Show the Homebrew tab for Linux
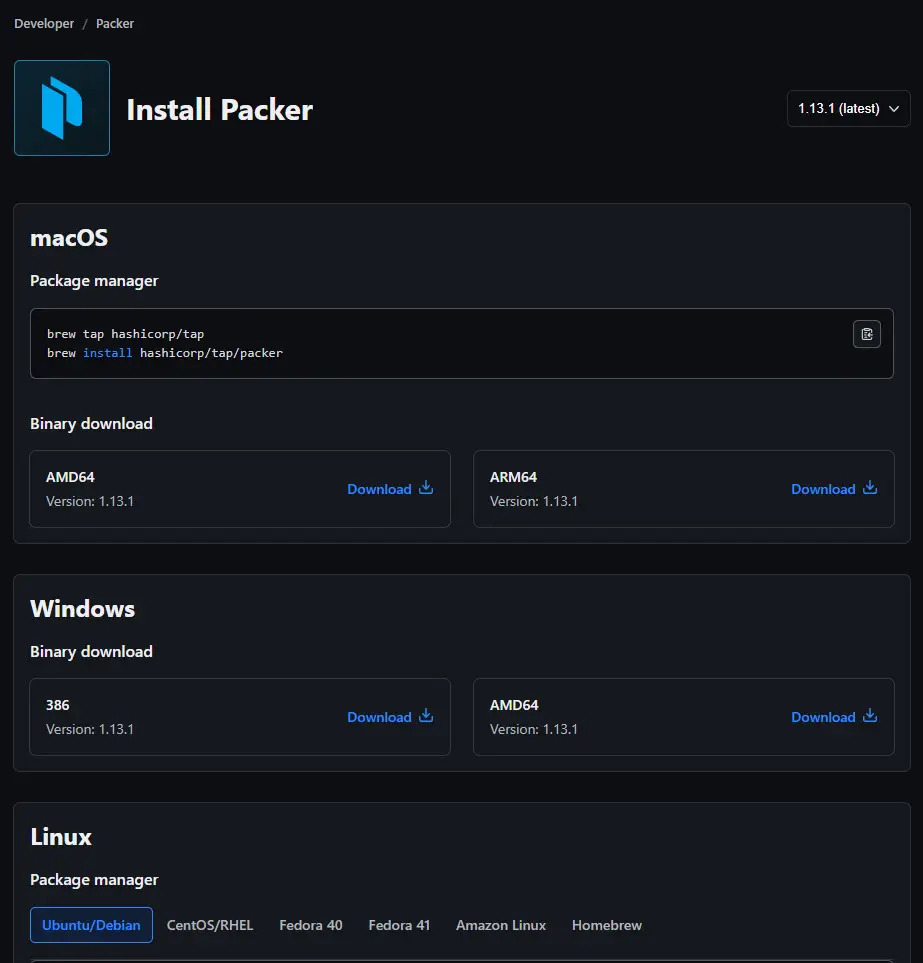 pos(607,925)
